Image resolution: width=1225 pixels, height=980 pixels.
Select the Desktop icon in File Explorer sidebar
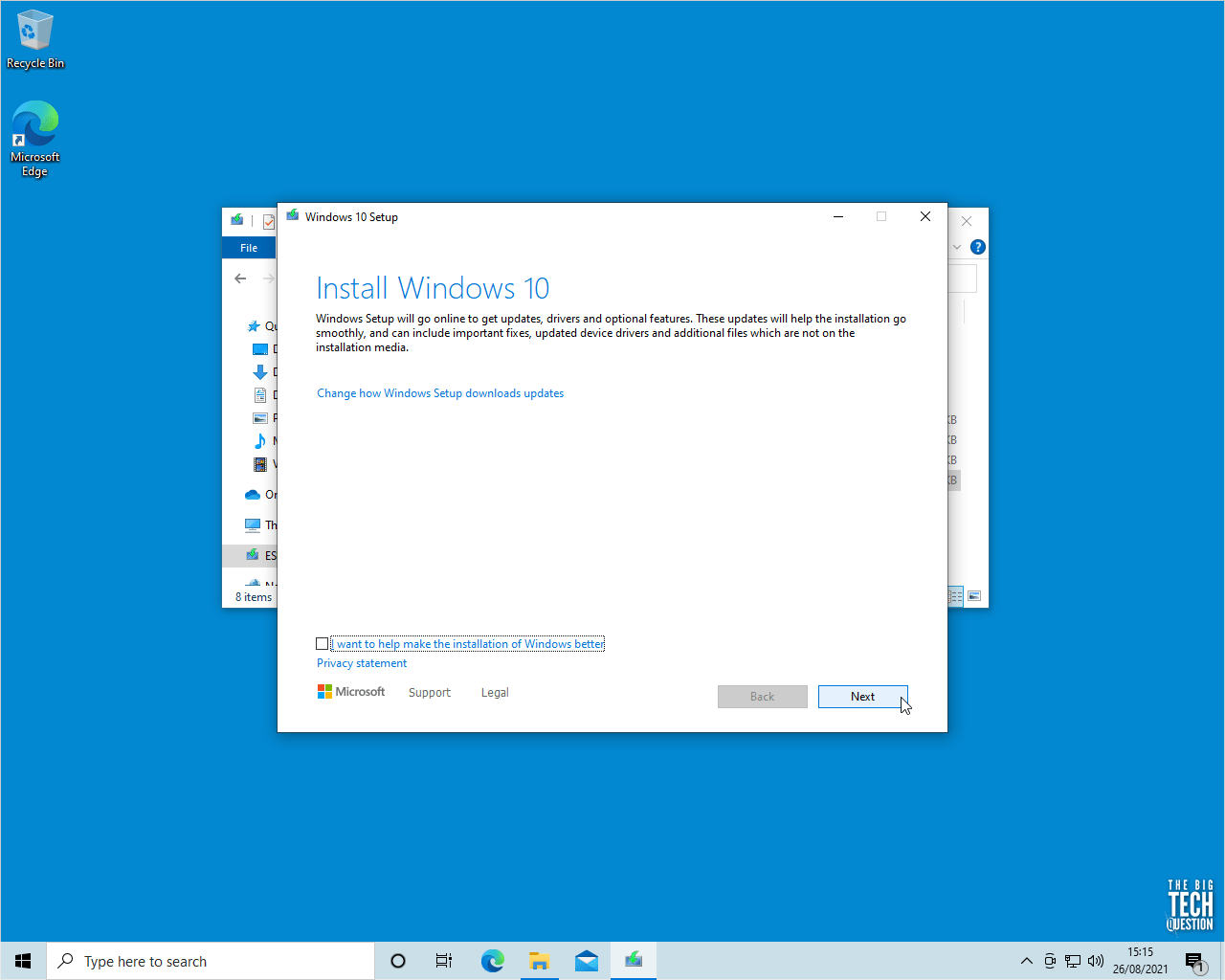(x=259, y=349)
